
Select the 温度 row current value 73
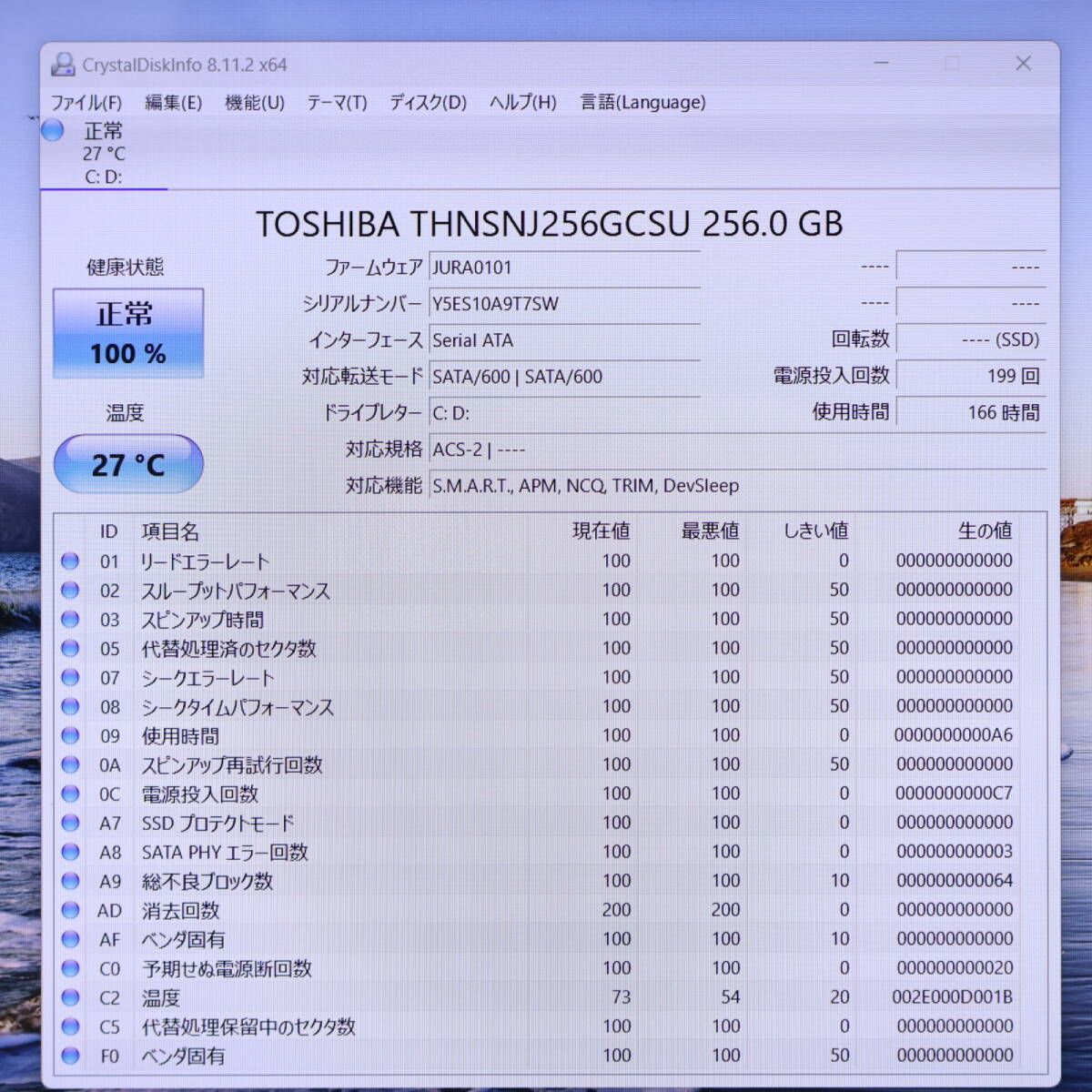tap(622, 997)
